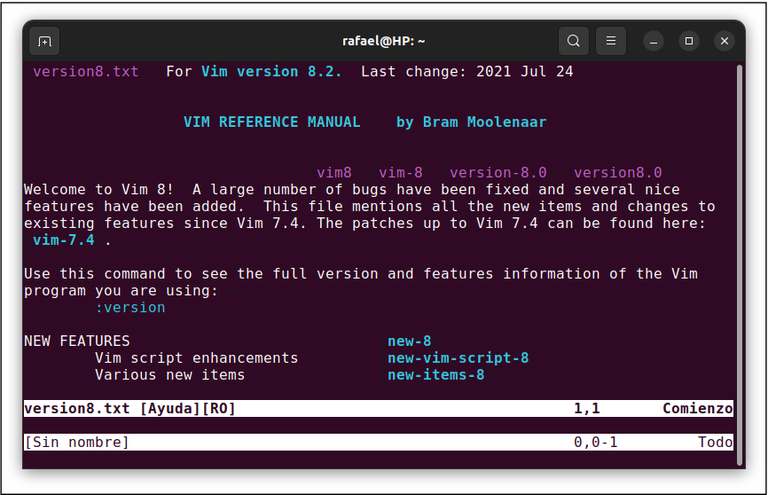Click the Vim version 8.2. header text

[x=271, y=71]
